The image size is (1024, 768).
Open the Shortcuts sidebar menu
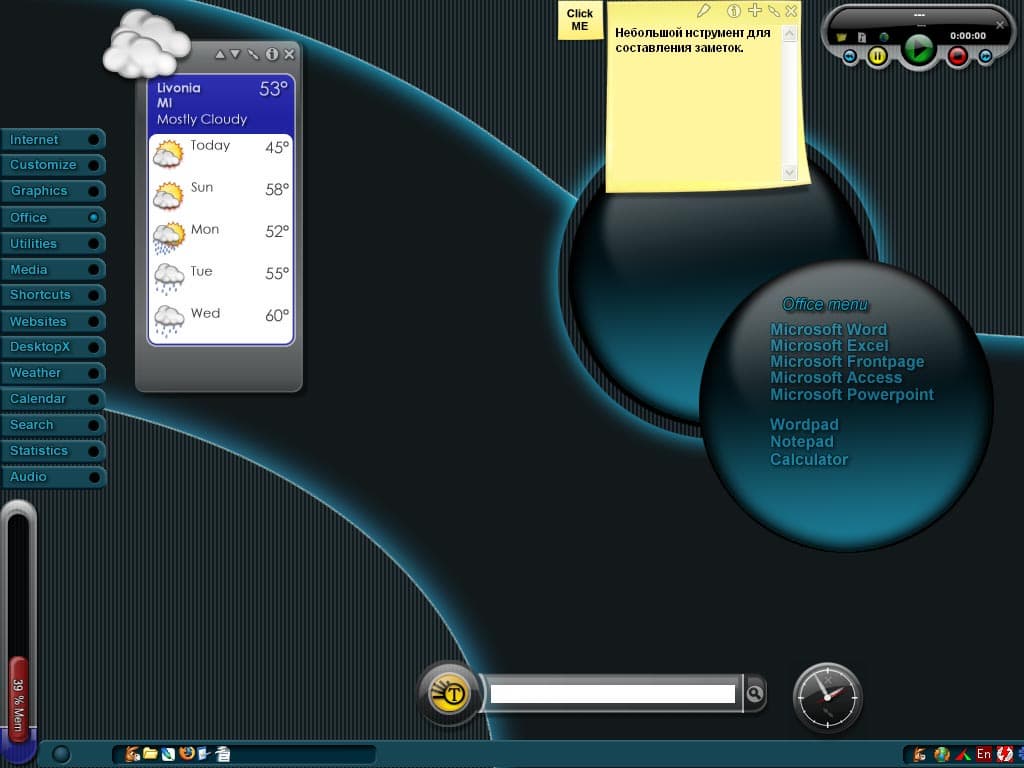[53, 295]
